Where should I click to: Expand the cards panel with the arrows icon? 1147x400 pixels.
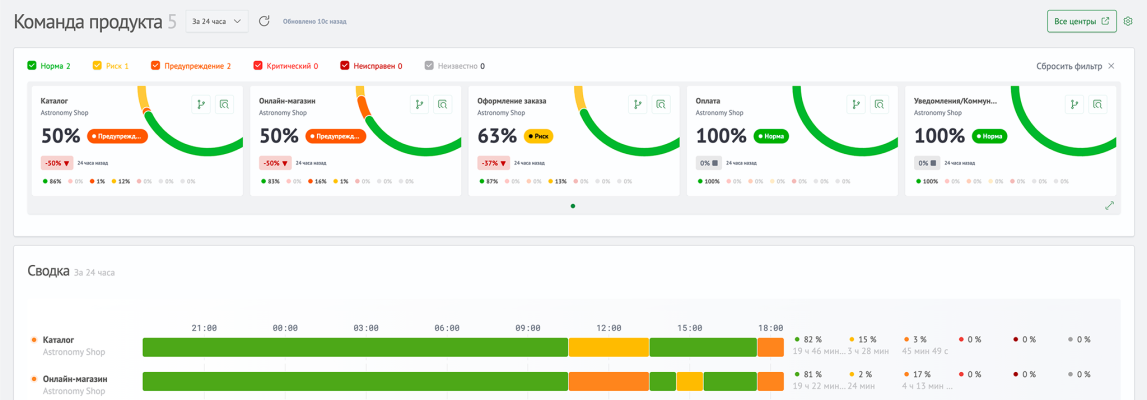click(x=1109, y=205)
